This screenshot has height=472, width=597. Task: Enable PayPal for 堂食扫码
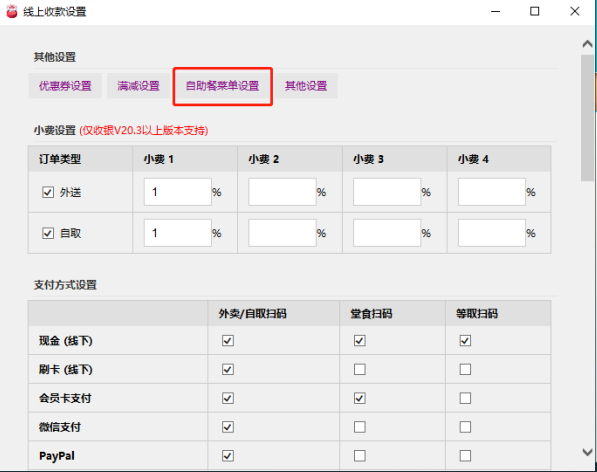[360, 456]
